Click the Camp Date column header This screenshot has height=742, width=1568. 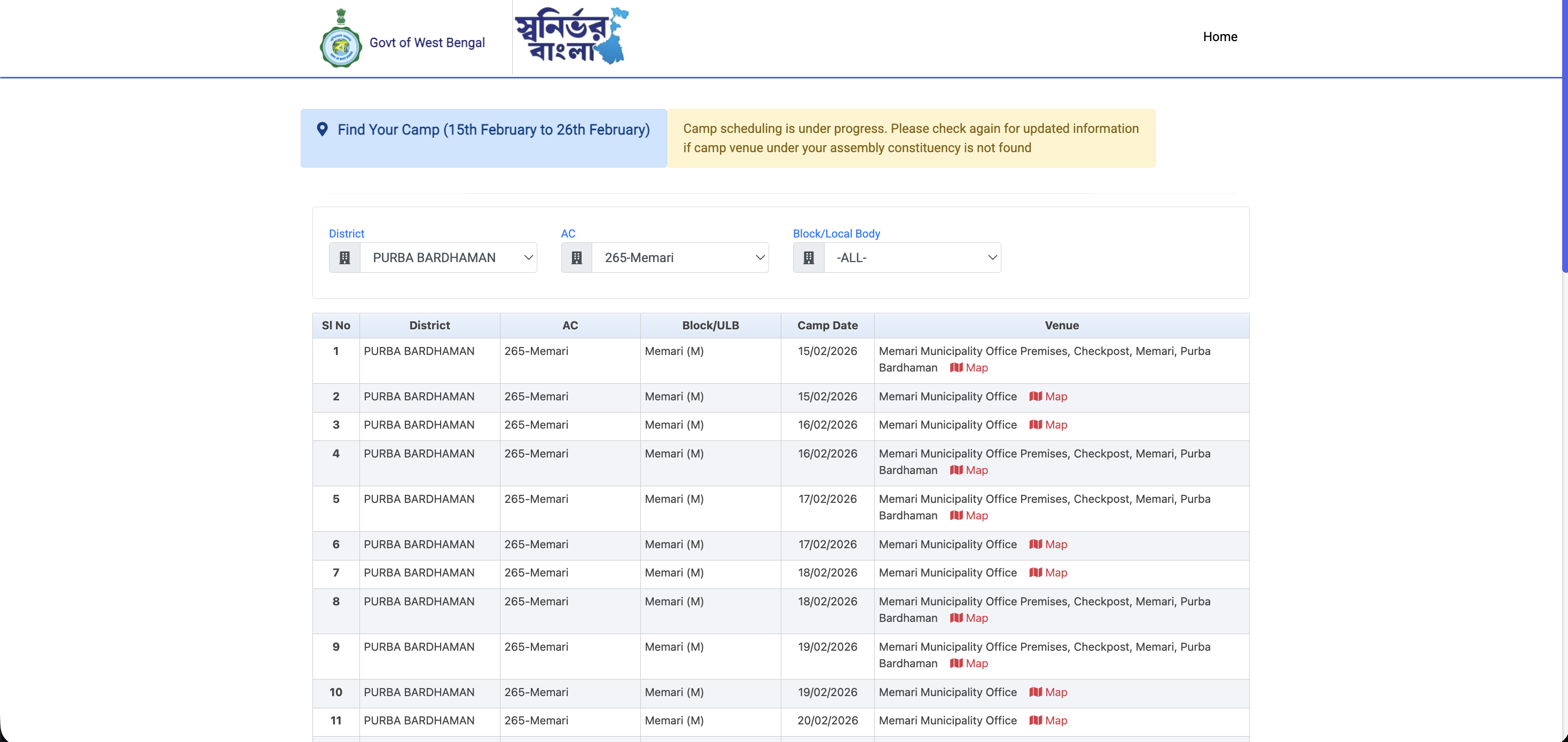(827, 326)
